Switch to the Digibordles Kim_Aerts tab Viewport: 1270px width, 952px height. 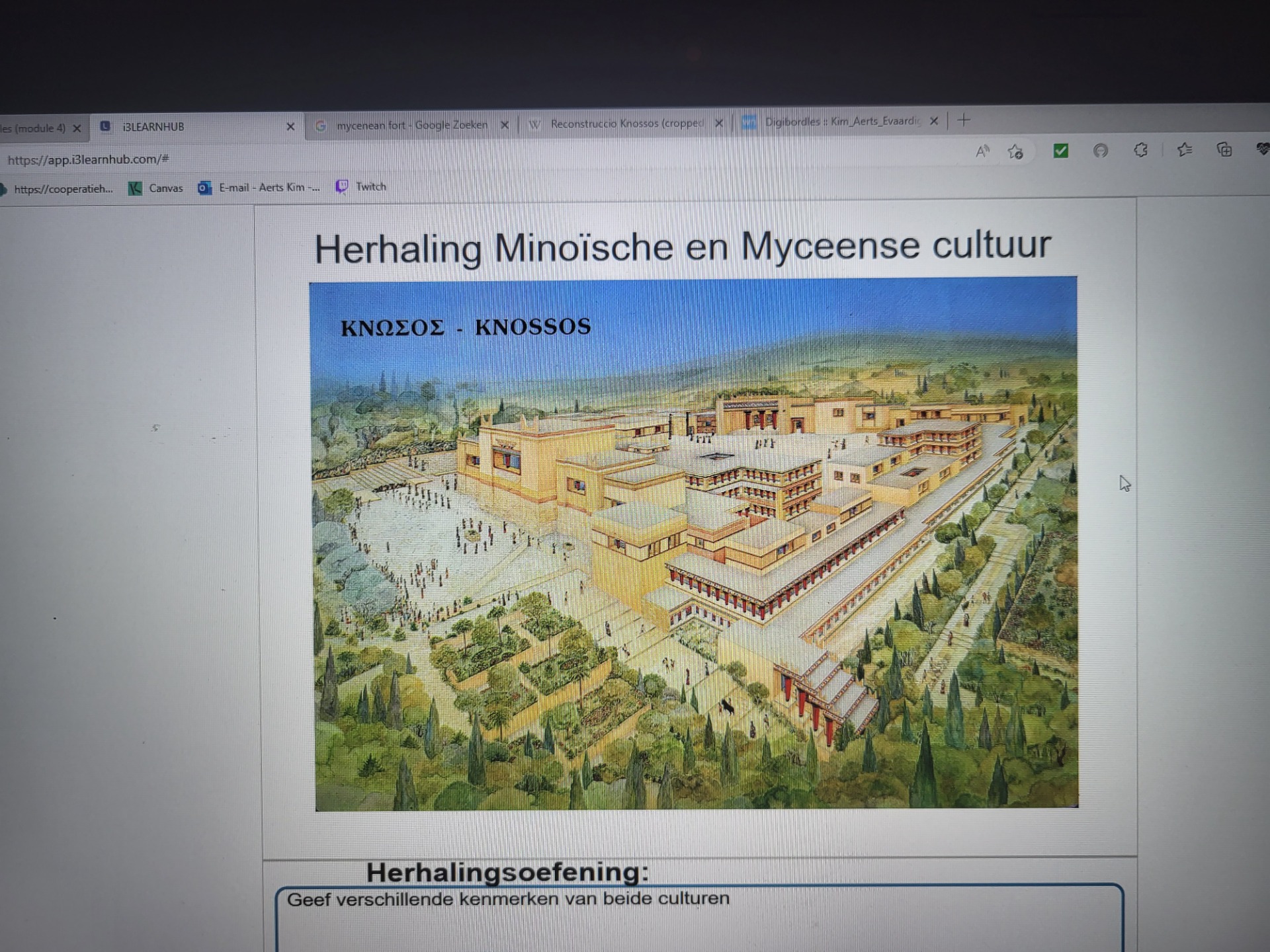pyautogui.click(x=840, y=122)
